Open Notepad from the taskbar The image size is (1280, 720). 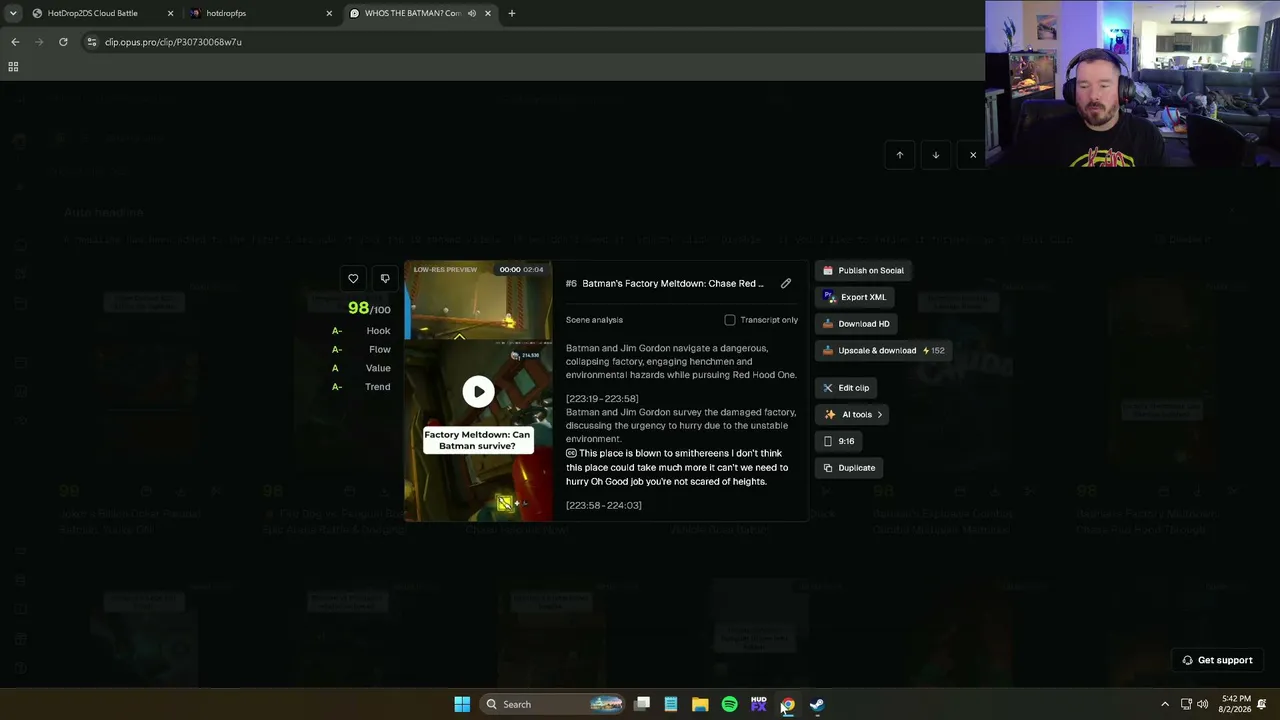[x=671, y=704]
